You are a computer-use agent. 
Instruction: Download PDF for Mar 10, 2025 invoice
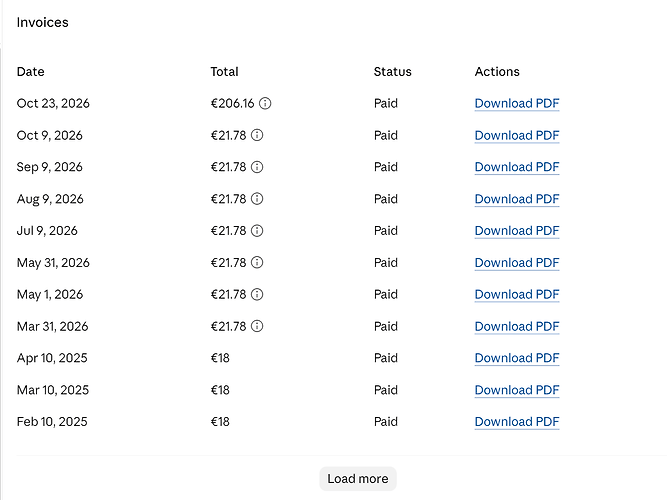point(517,390)
